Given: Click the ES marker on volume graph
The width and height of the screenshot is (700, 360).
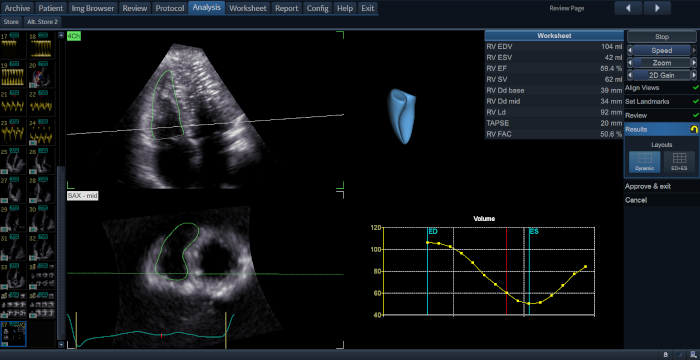Looking at the screenshot, I should click(x=534, y=231).
